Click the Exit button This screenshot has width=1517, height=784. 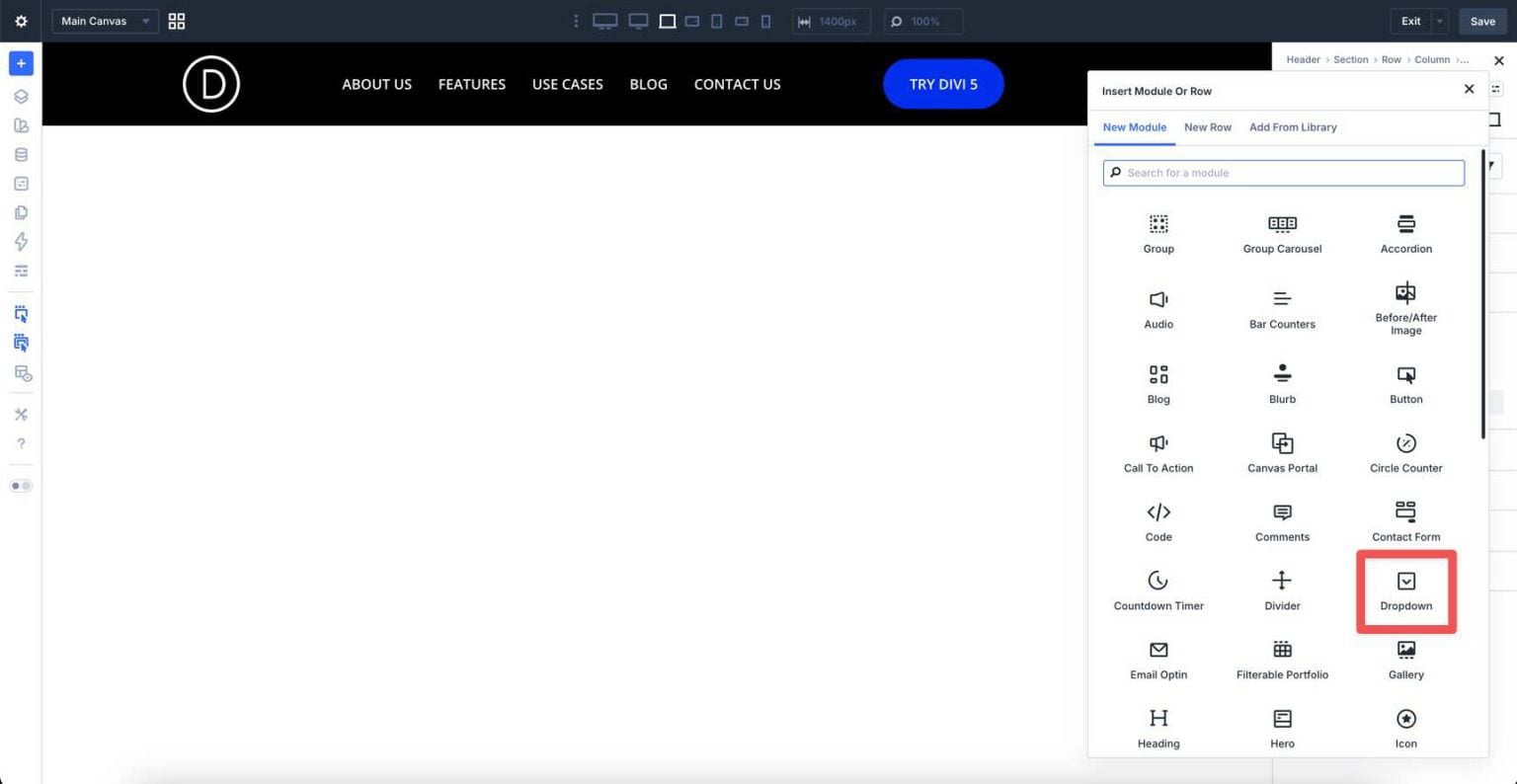coord(1410,21)
